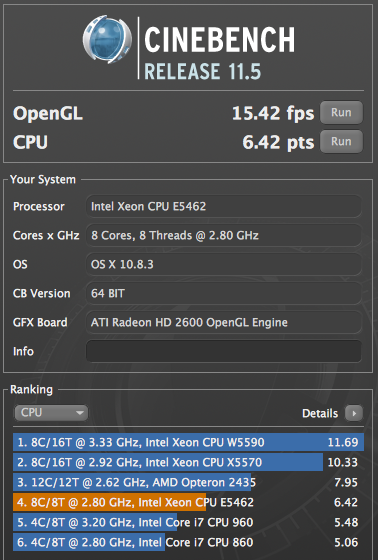Screen dimensions: 378x560
Task: Select ranking entry Core i7 860
Action: pyautogui.click(x=189, y=542)
